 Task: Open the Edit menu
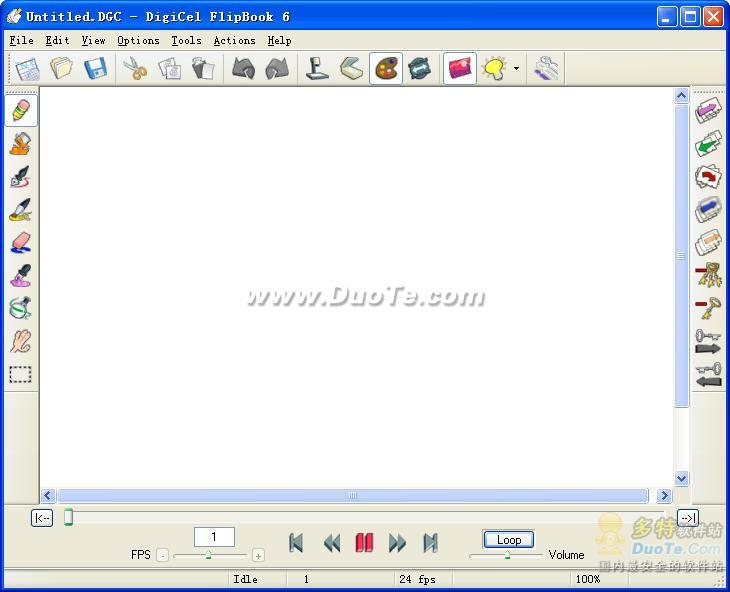[57, 41]
